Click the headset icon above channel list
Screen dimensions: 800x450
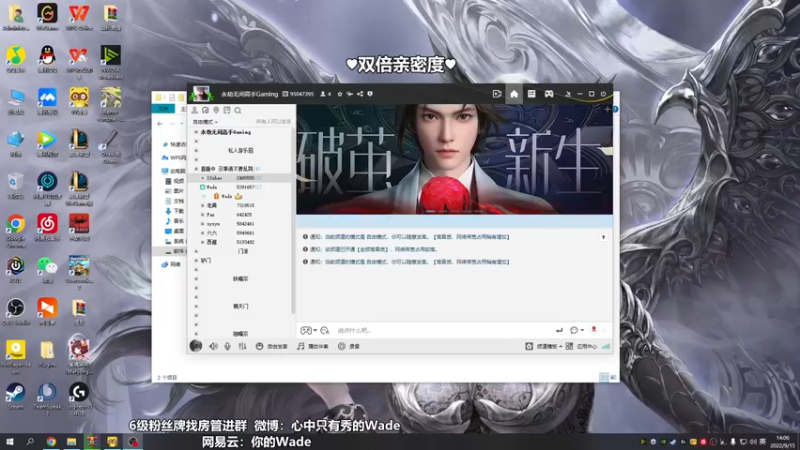[205, 110]
